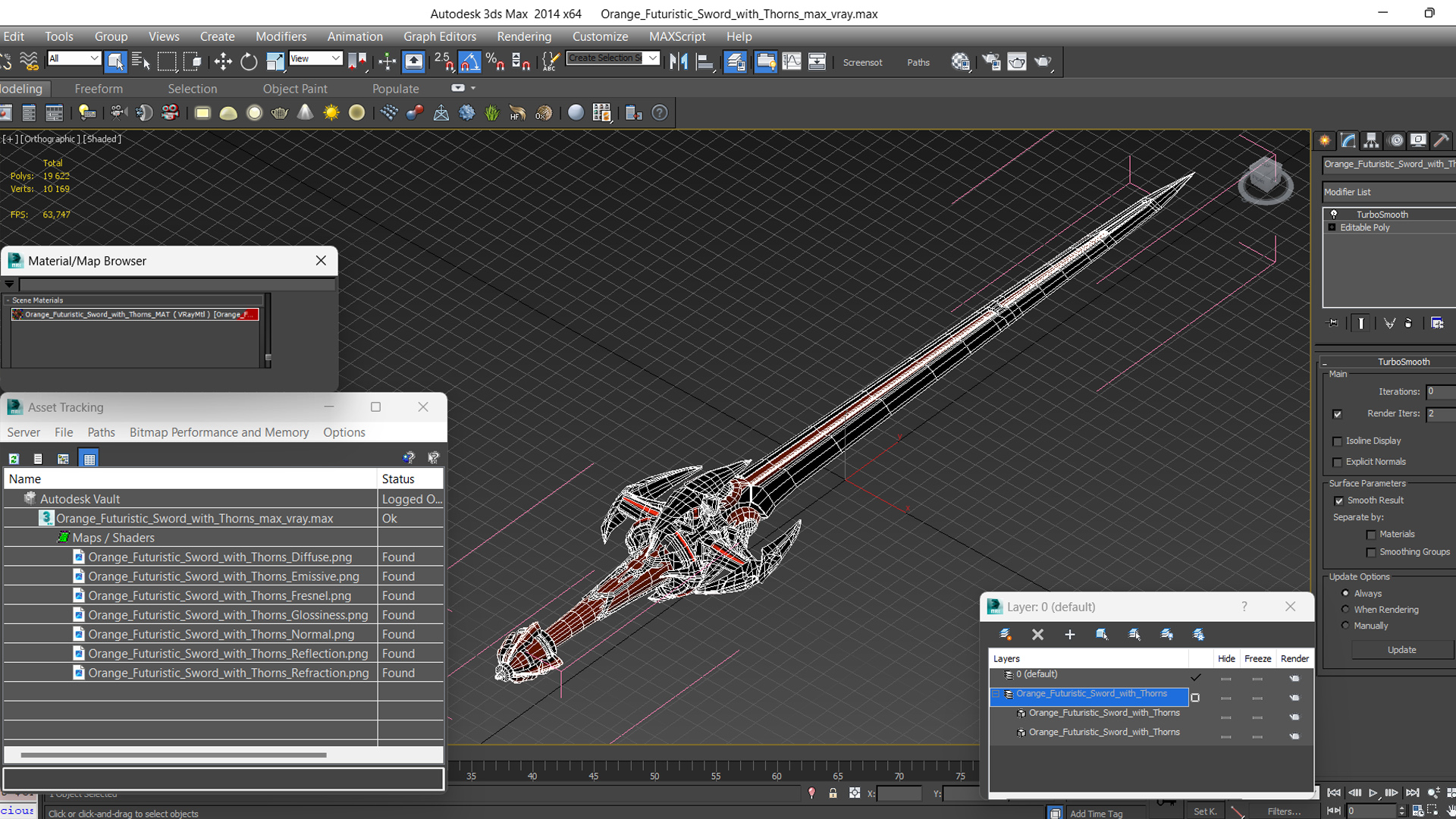Image resolution: width=1456 pixels, height=819 pixels.
Task: Select Always update option
Action: [1345, 593]
